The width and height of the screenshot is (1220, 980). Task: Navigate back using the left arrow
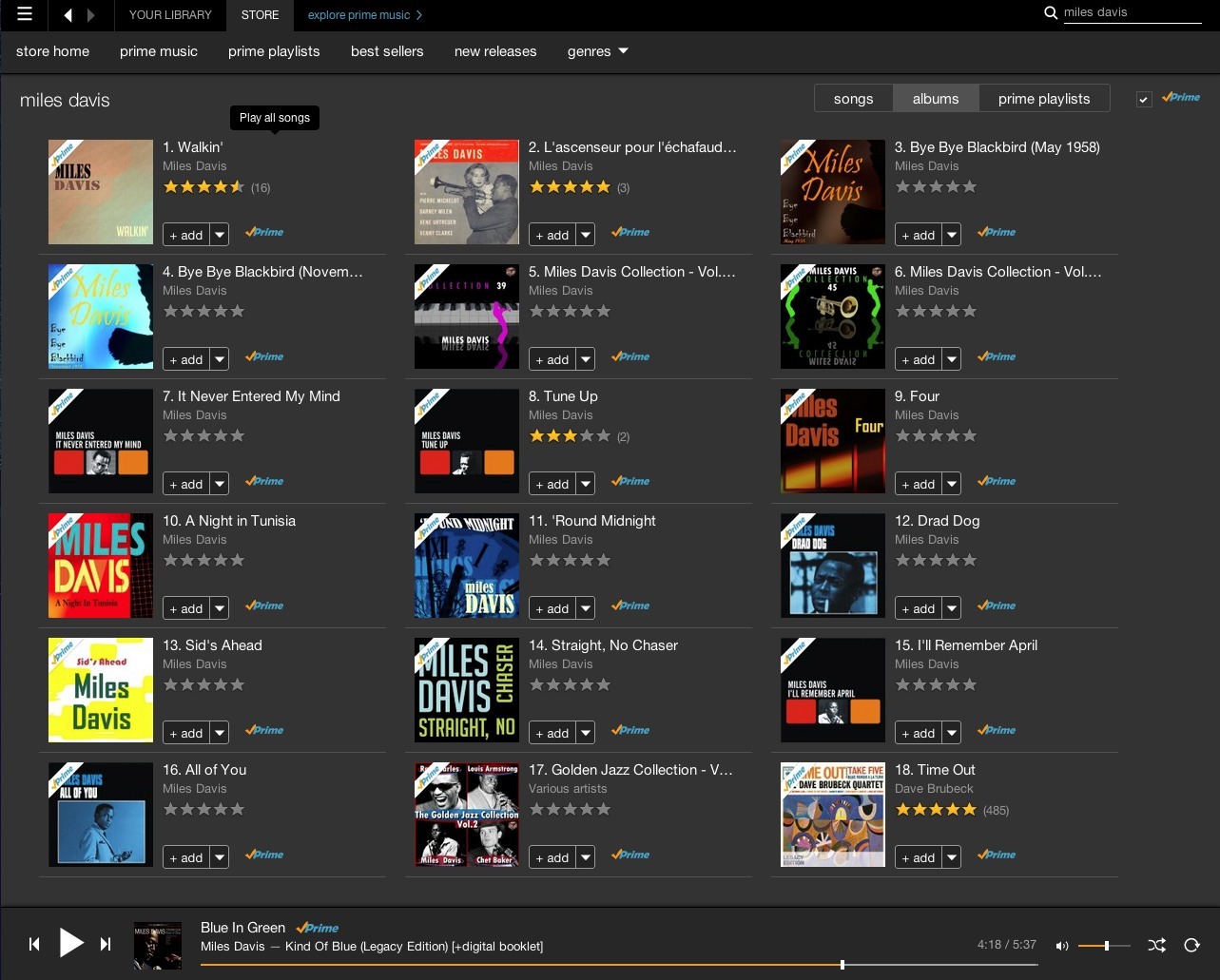coord(67,14)
